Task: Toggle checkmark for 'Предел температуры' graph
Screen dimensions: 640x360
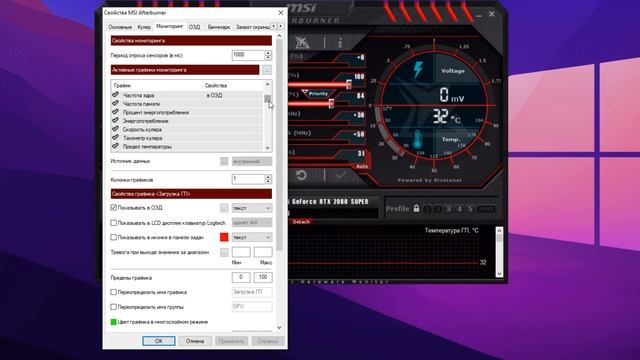Action: pyautogui.click(x=115, y=146)
